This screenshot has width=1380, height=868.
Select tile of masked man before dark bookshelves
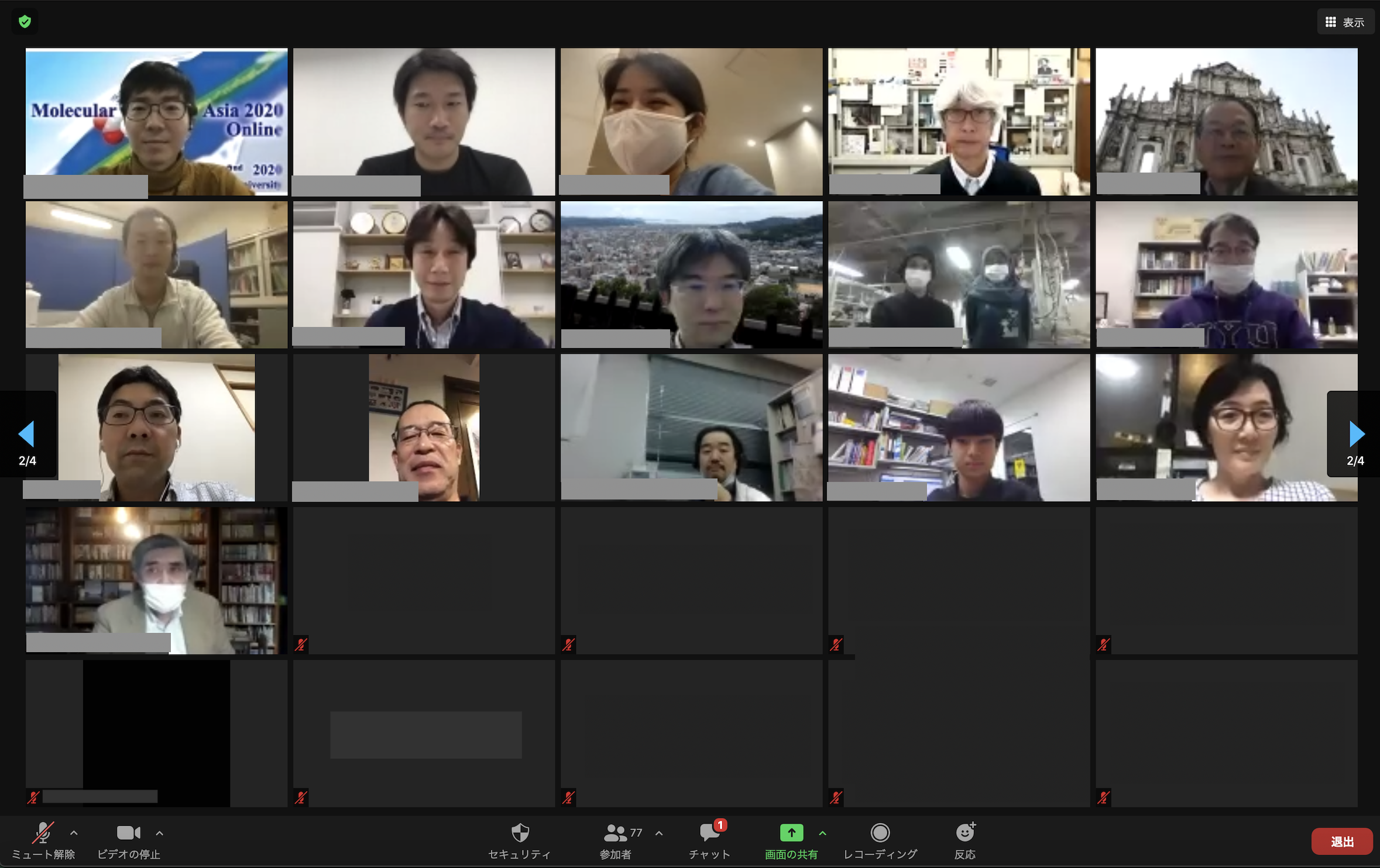point(156,580)
